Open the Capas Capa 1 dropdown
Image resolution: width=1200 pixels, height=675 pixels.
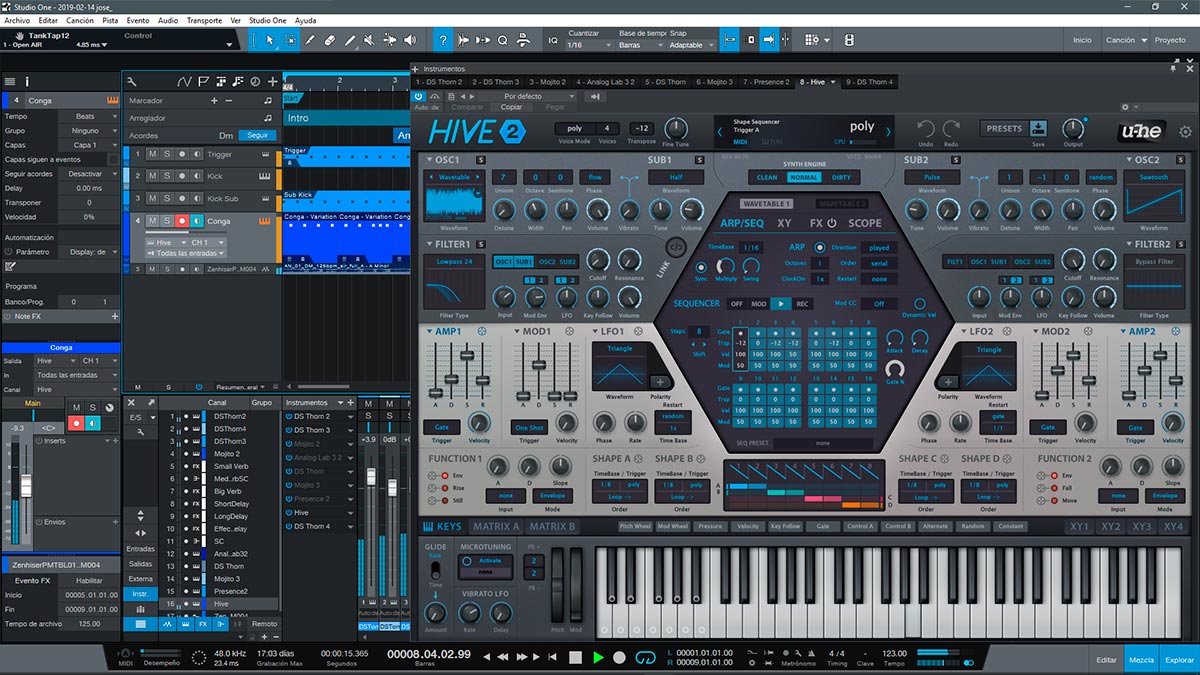click(x=90, y=145)
